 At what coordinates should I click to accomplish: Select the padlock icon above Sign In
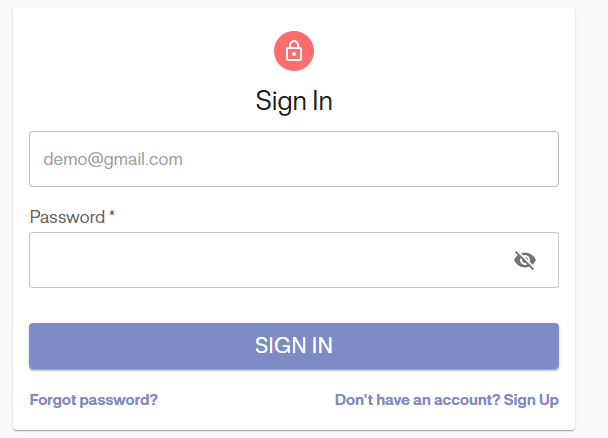tap(294, 51)
